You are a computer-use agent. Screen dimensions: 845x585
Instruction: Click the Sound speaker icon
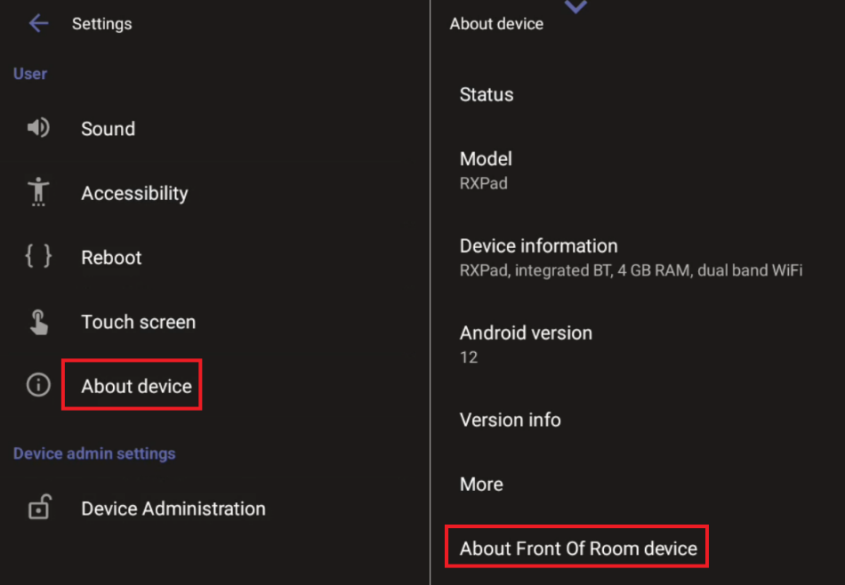(38, 128)
